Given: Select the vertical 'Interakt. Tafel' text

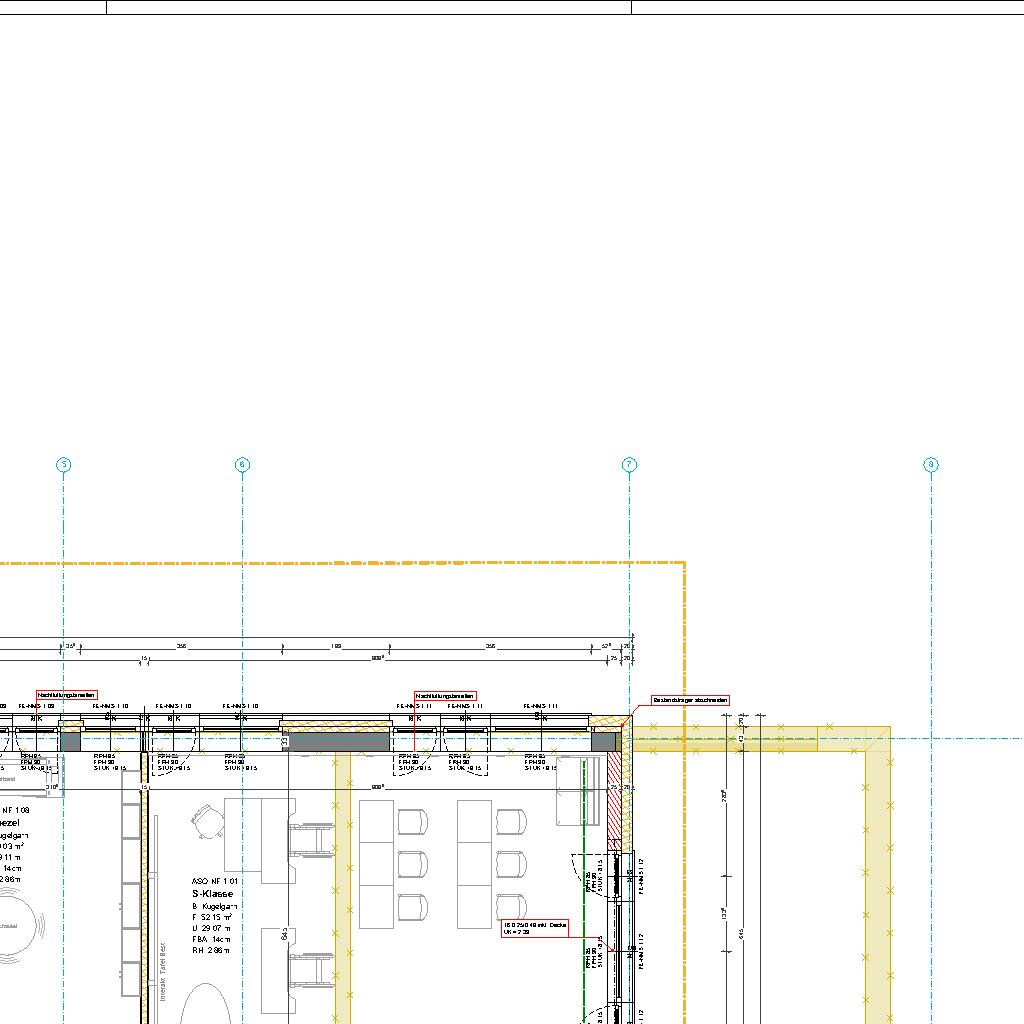Looking at the screenshot, I should (x=162, y=970).
